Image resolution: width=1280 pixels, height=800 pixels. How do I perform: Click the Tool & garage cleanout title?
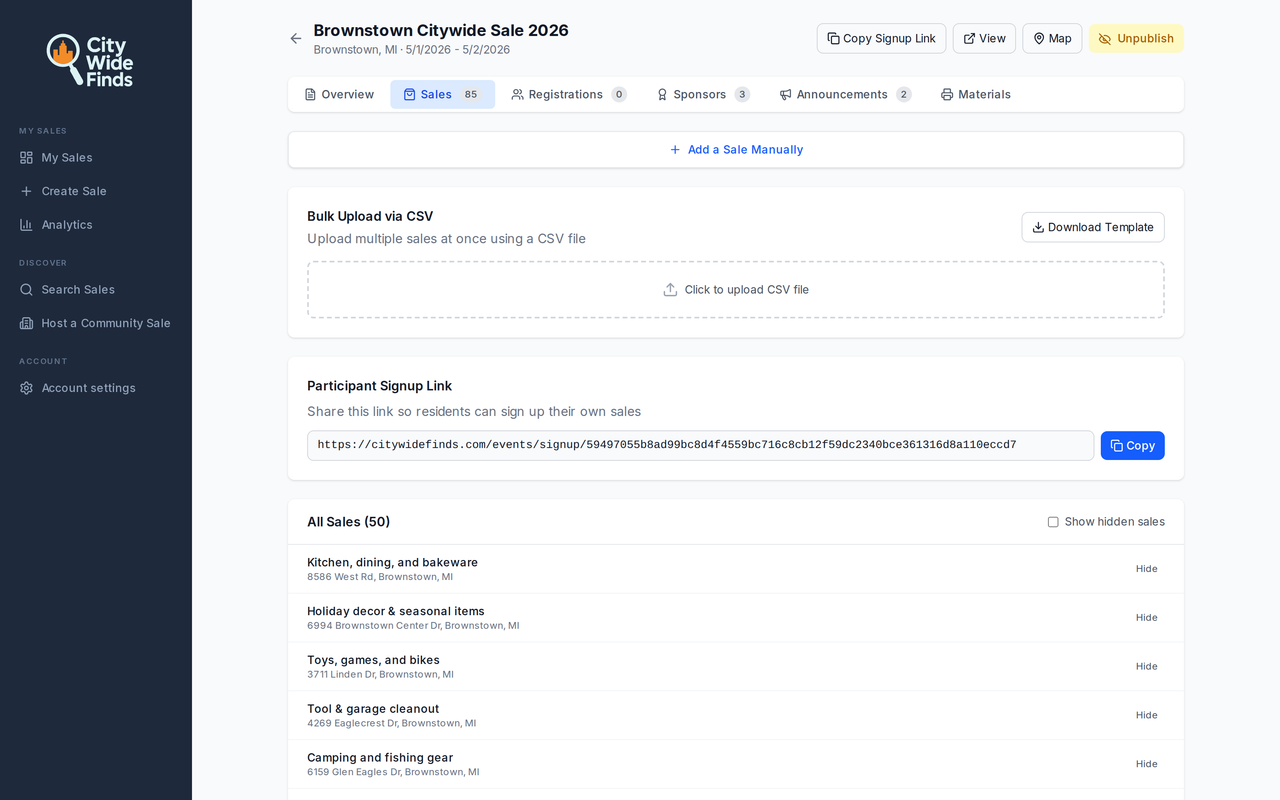click(x=373, y=709)
